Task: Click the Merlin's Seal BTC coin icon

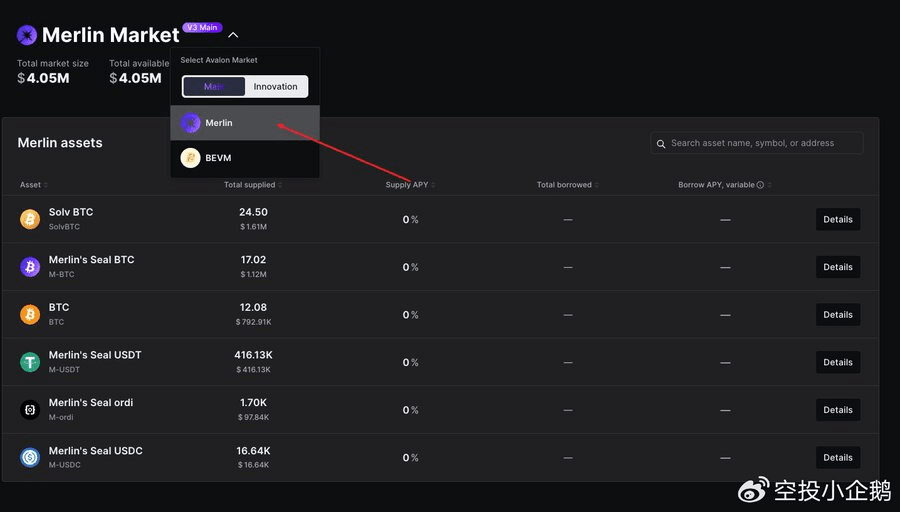Action: 30,266
